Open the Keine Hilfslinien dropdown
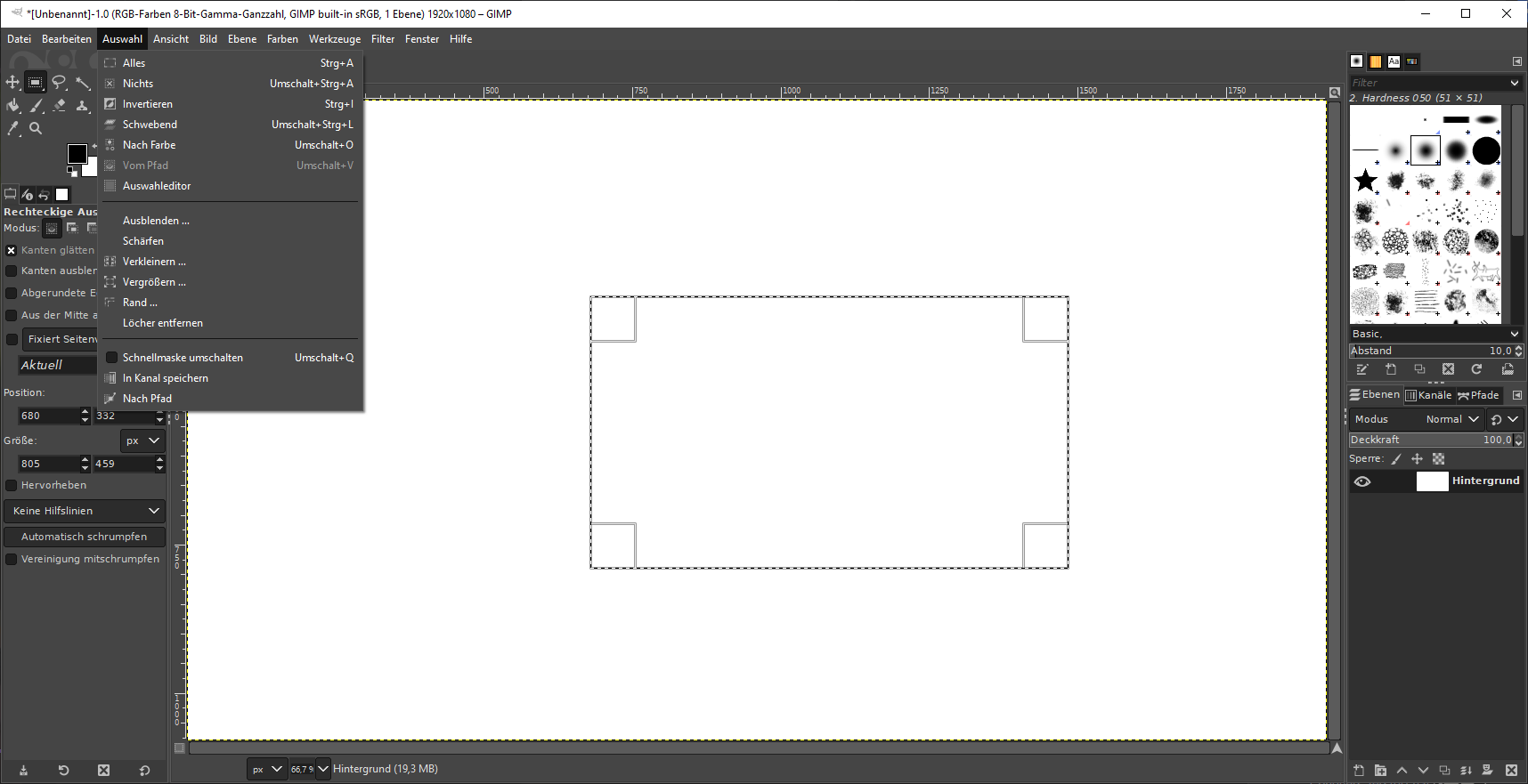This screenshot has width=1528, height=784. (x=85, y=511)
